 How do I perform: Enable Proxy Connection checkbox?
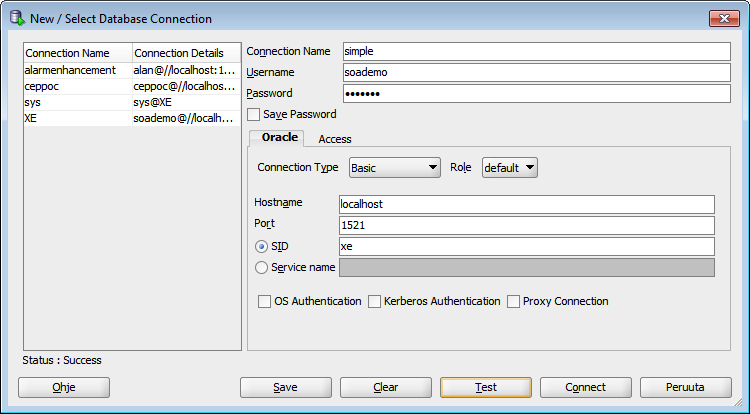pos(513,301)
